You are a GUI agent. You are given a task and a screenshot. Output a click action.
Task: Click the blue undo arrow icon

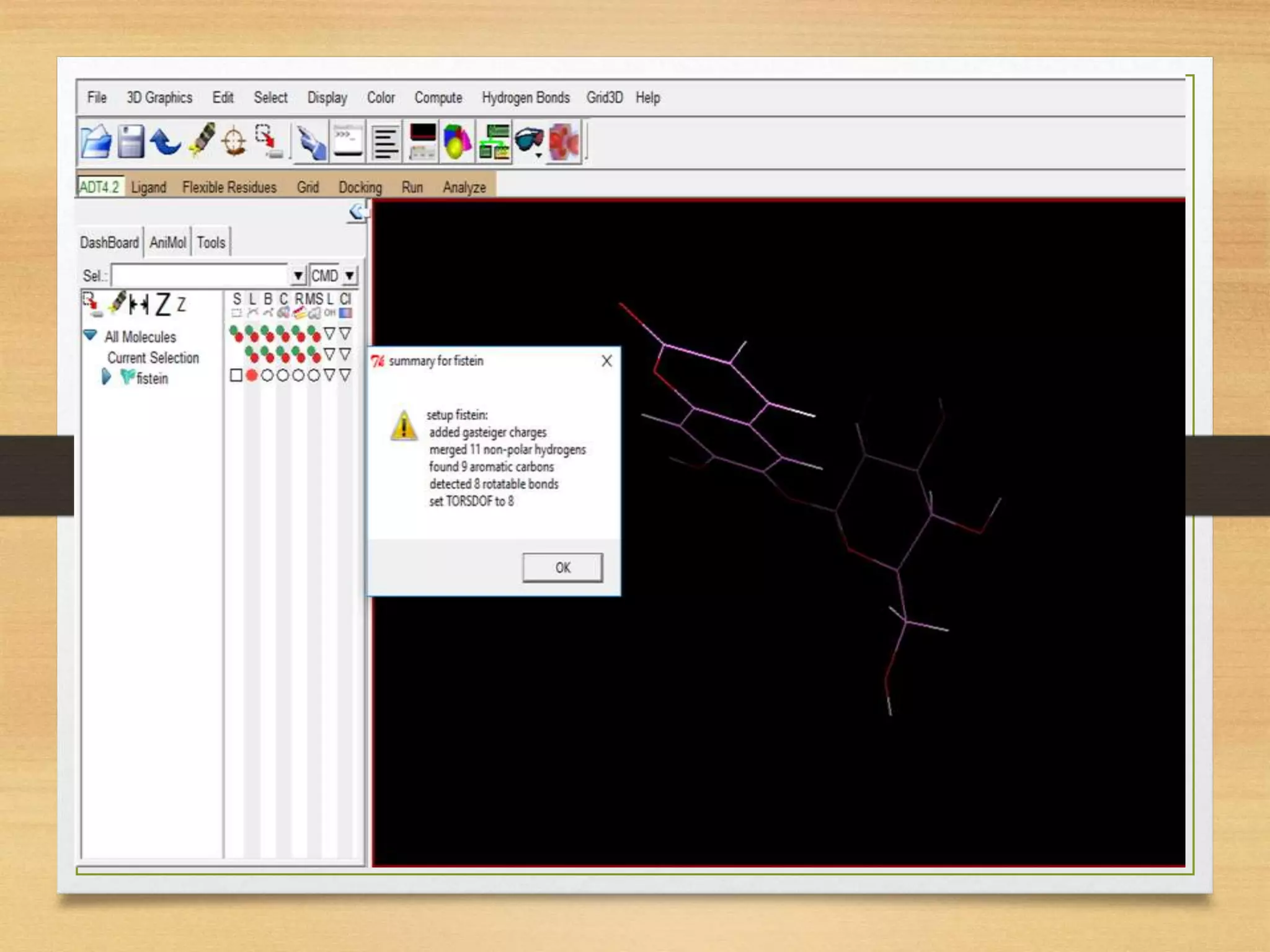pos(165,142)
